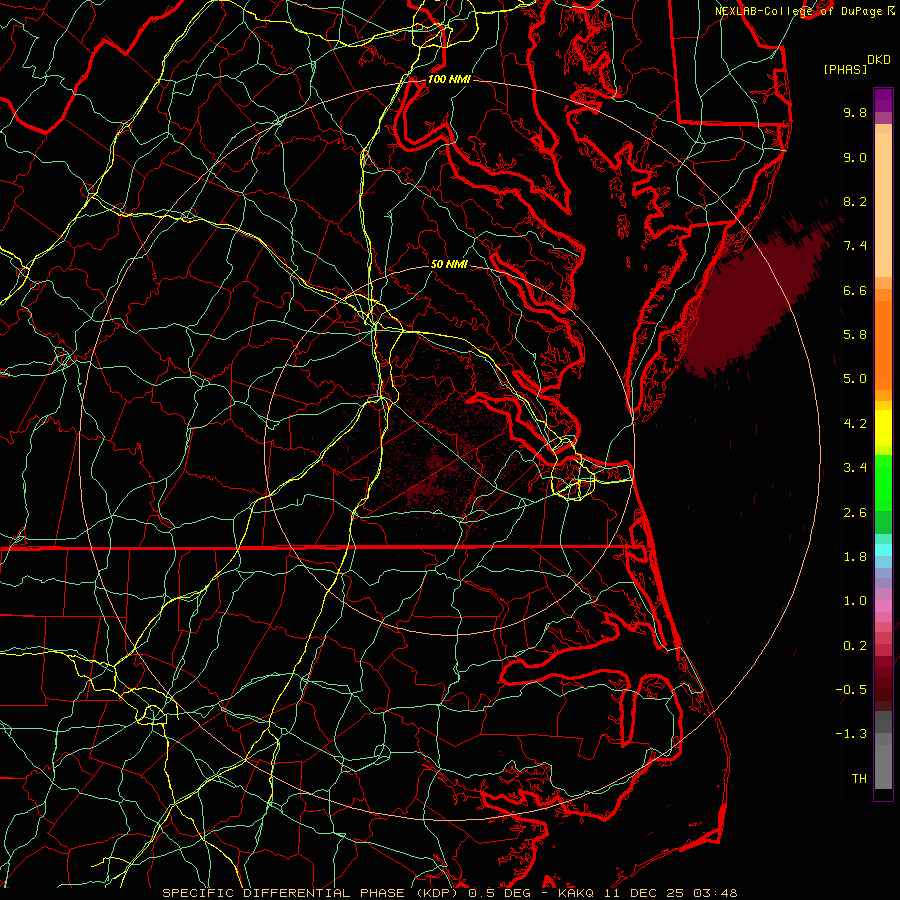Click the yellow band of the color scale

(883, 428)
